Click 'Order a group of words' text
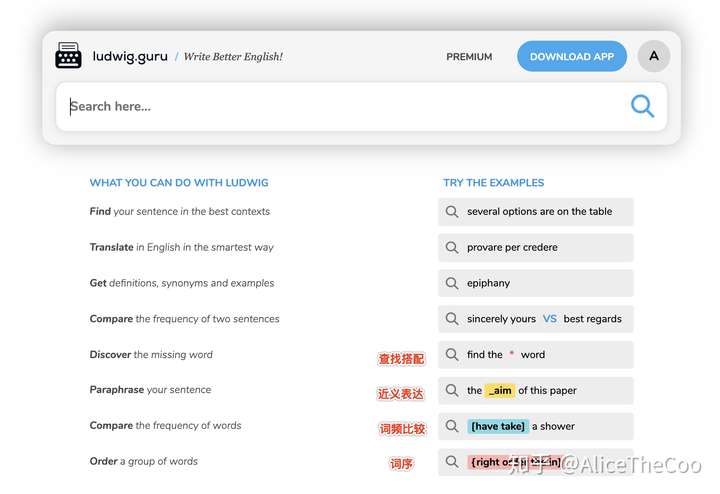 [144, 461]
